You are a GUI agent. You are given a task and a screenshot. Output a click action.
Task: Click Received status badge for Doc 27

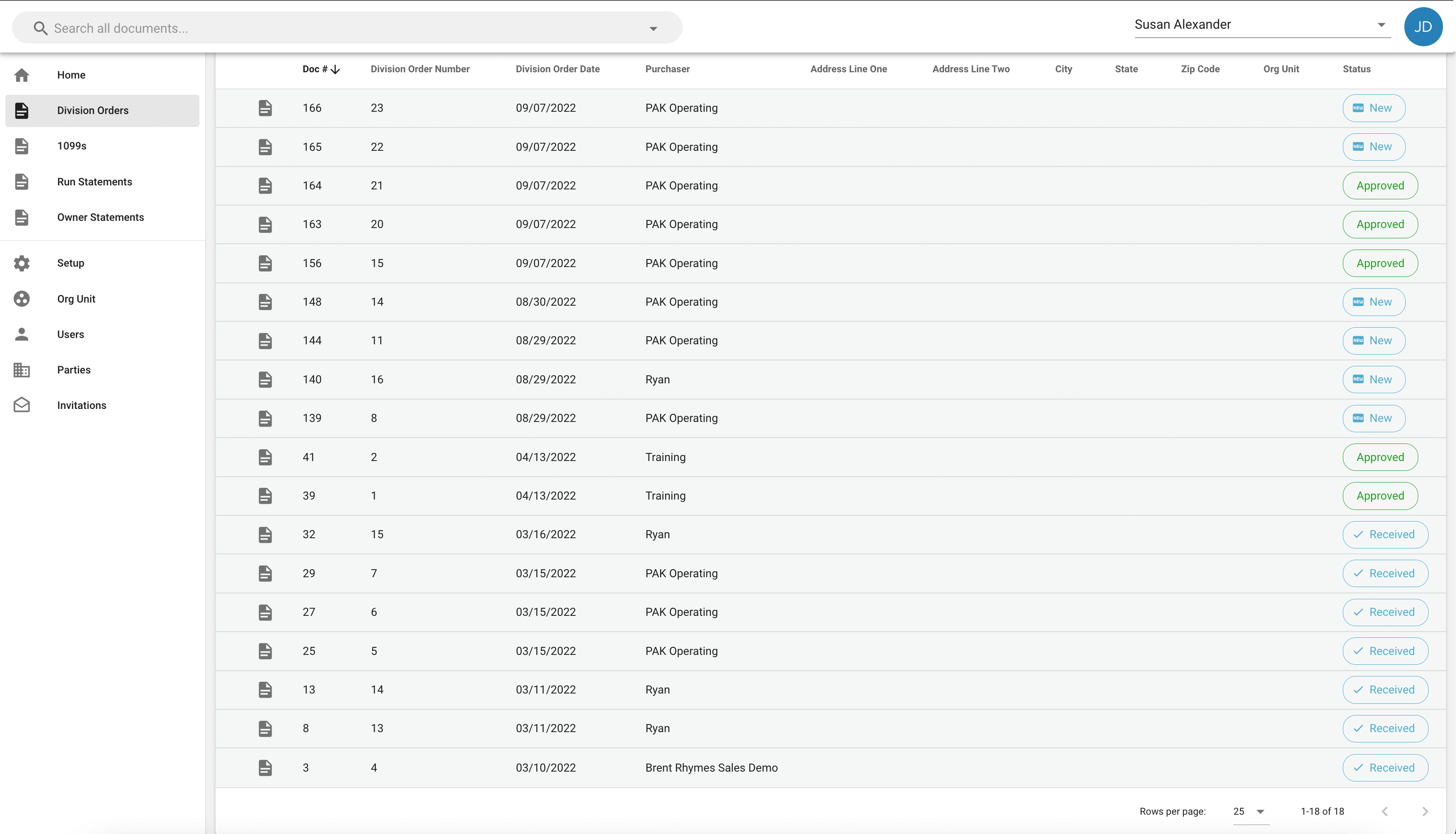[x=1385, y=612]
